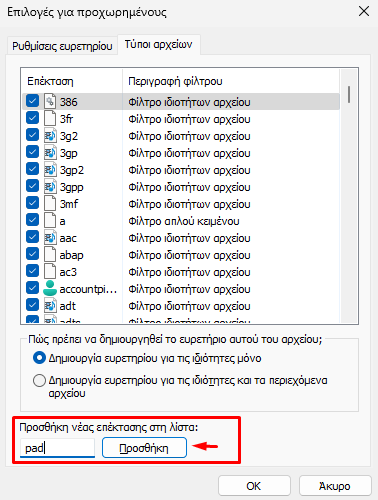Uncheck the ac3 extension checkbox
The image size is (378, 500).
32,271
